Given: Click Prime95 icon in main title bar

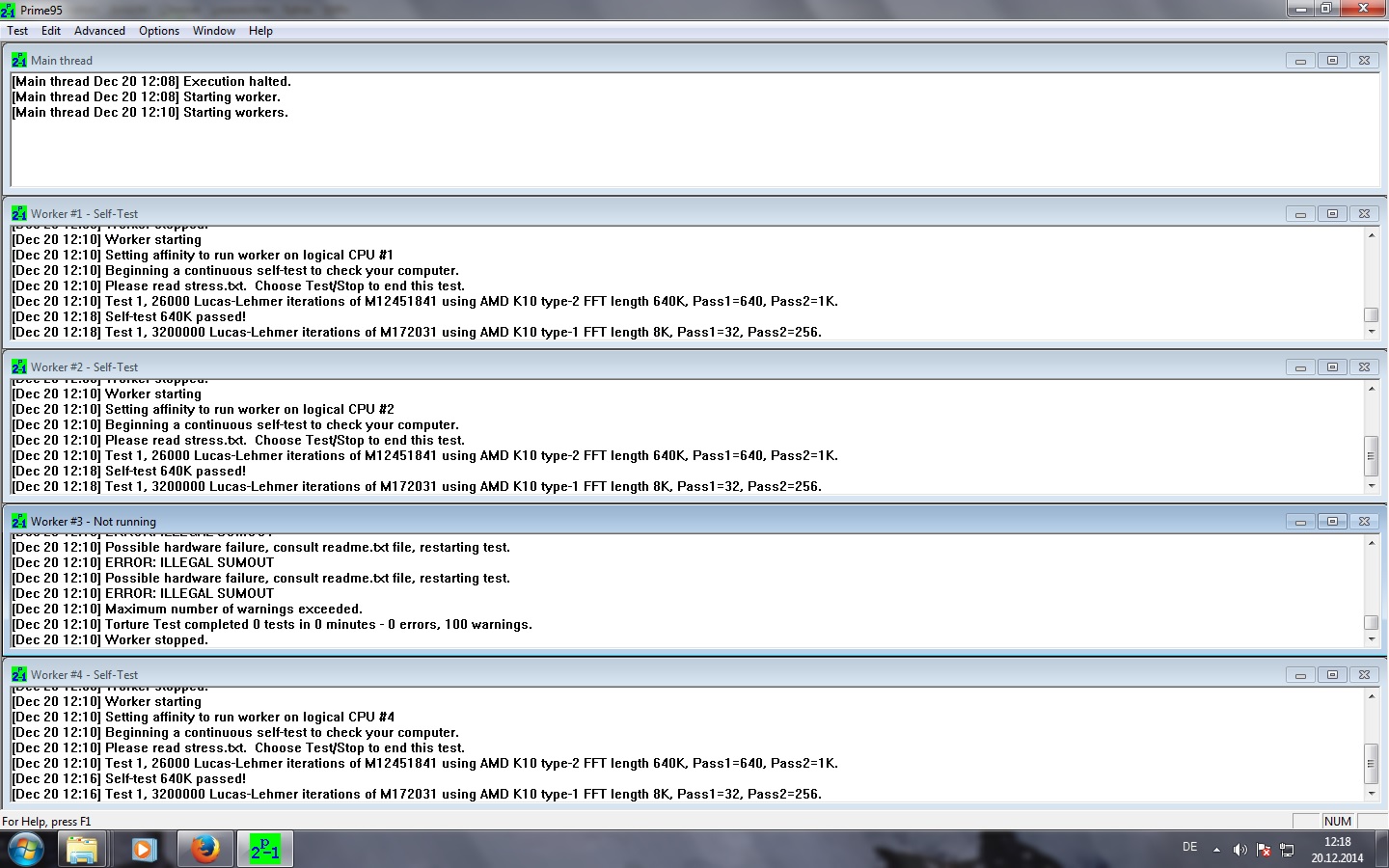Looking at the screenshot, I should coord(9,10).
